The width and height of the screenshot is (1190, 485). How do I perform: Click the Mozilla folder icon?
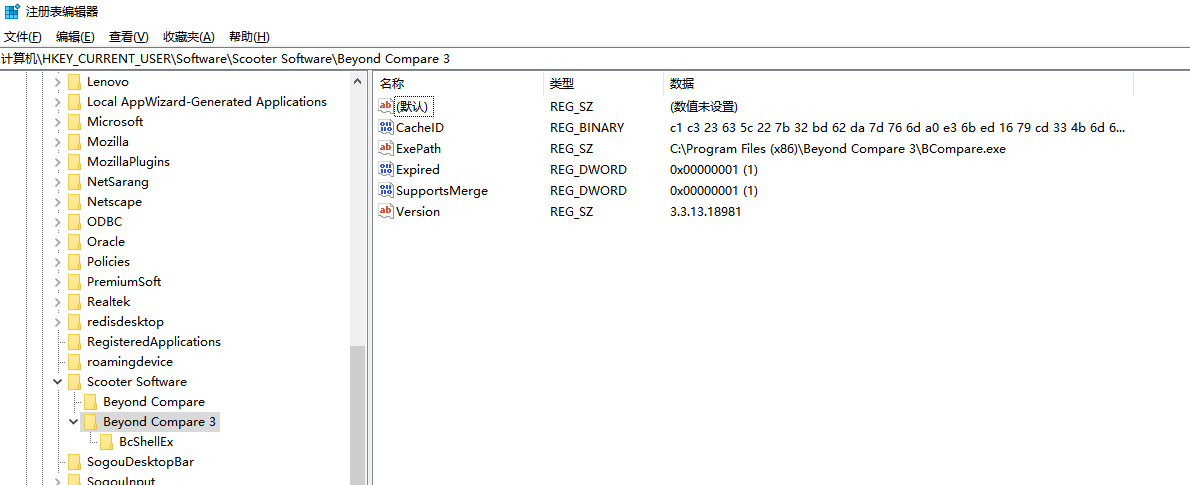tap(74, 142)
